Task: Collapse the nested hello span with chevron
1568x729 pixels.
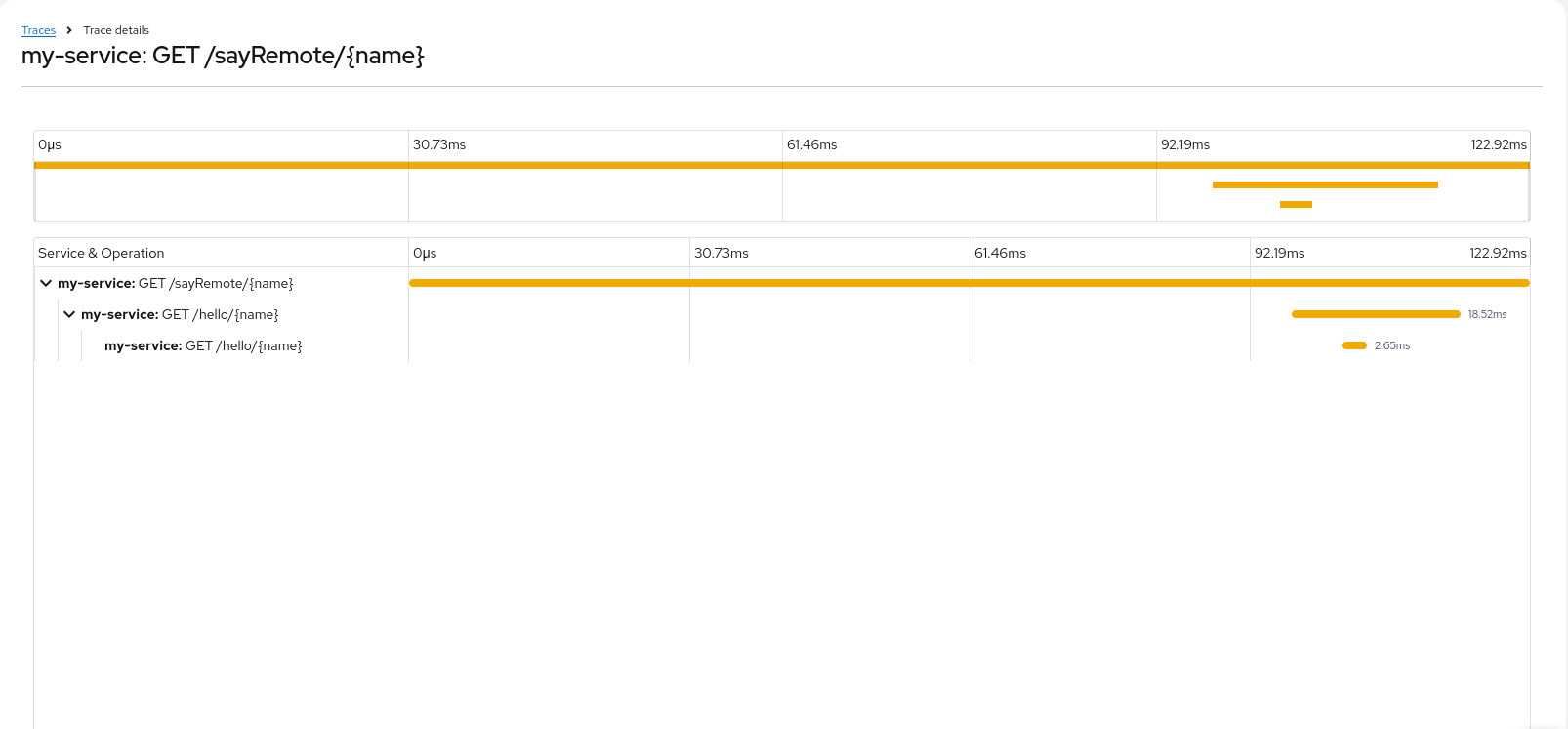Action: (69, 314)
